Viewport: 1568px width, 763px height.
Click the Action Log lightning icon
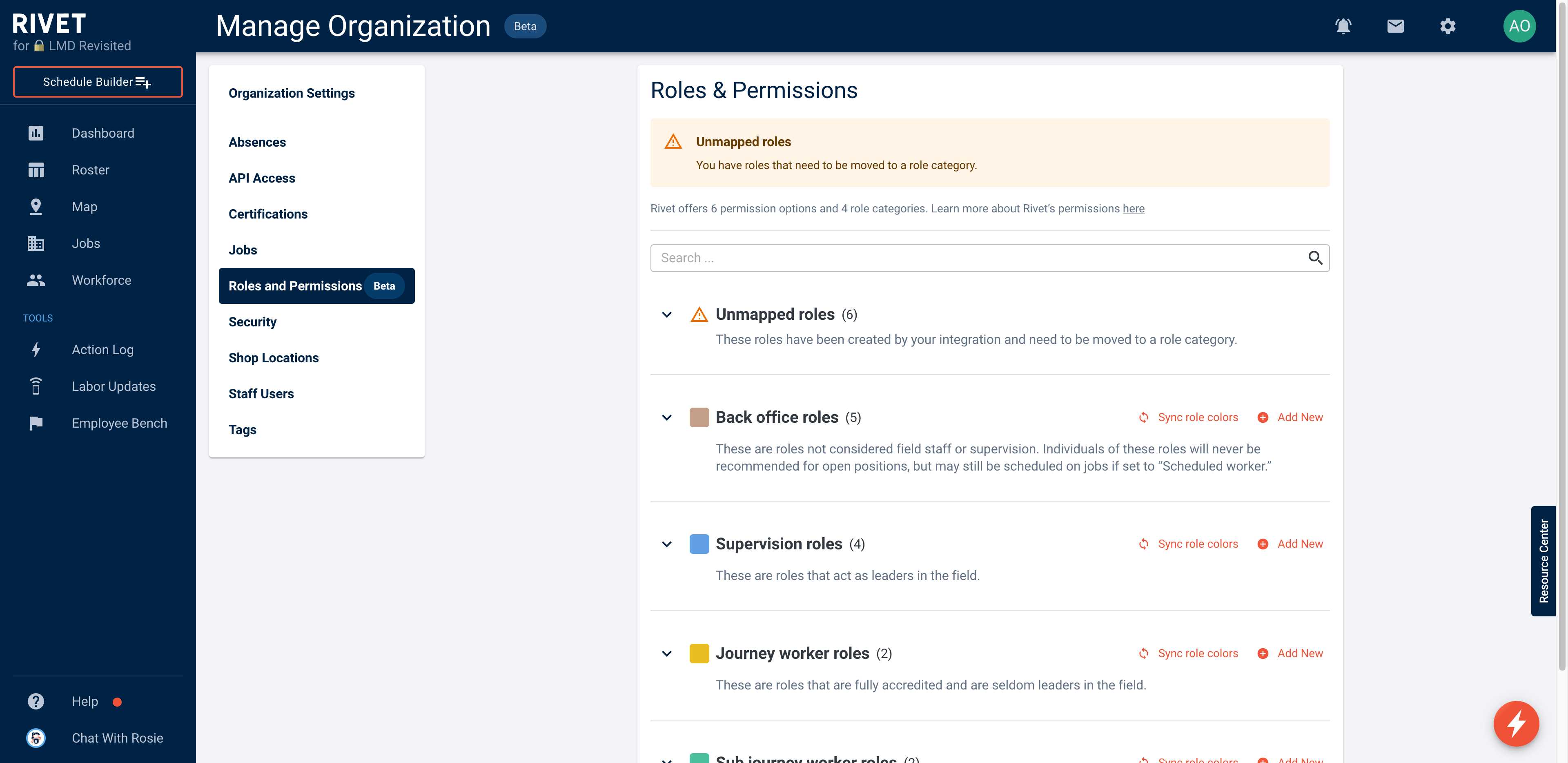click(35, 349)
